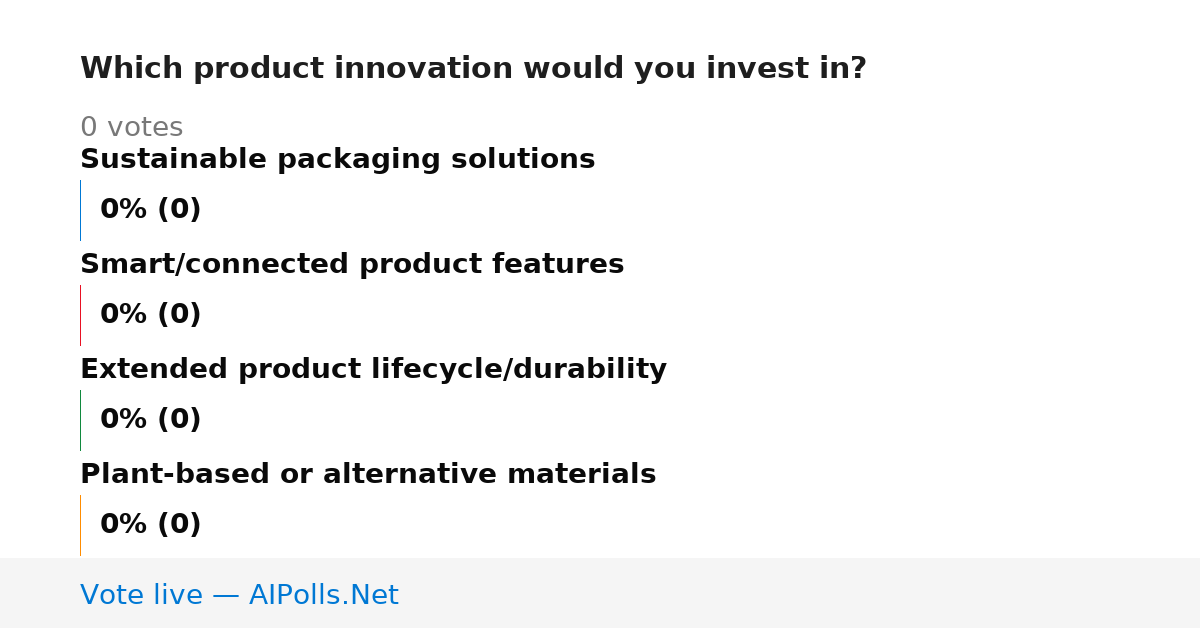Click the red bar for Smart/connected features
Image resolution: width=1200 pixels, height=628 pixels.
coord(80,315)
